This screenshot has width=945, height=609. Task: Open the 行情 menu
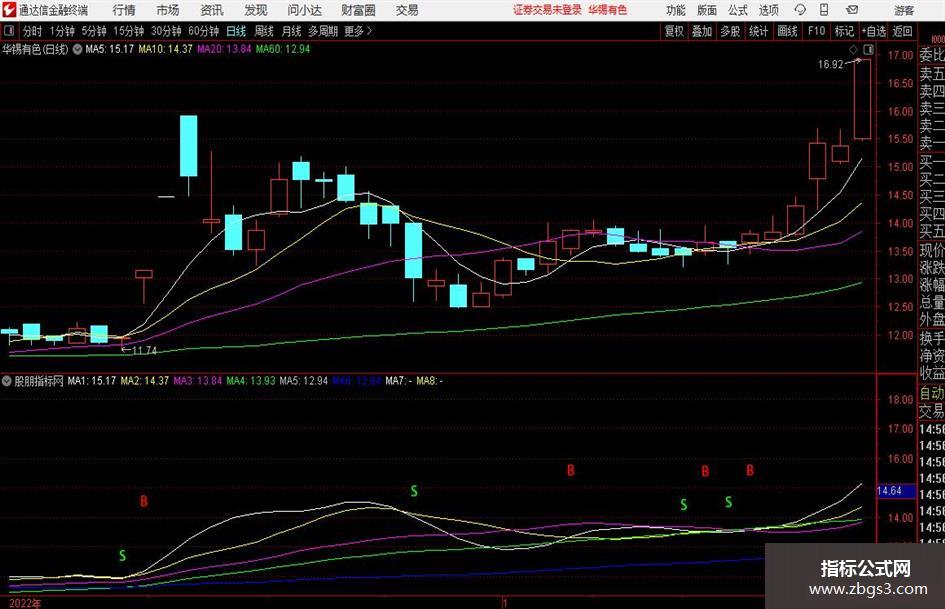tap(124, 10)
